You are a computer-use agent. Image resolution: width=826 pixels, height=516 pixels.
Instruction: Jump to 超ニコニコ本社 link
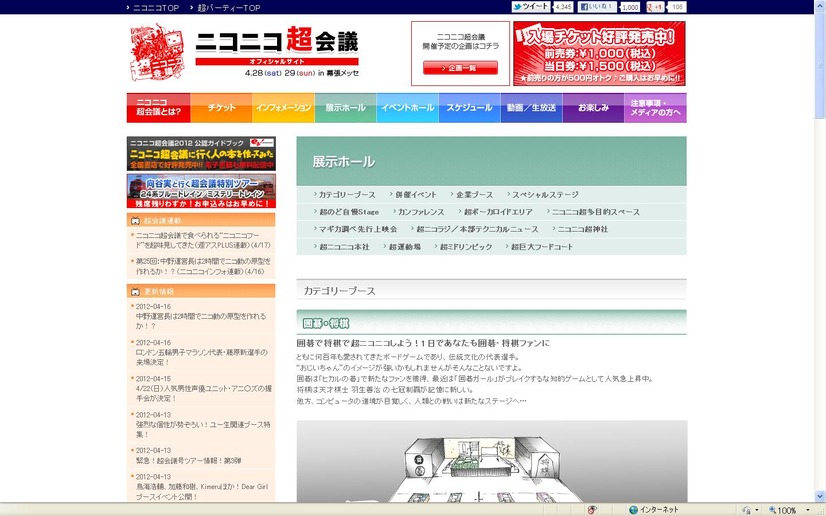[344, 247]
